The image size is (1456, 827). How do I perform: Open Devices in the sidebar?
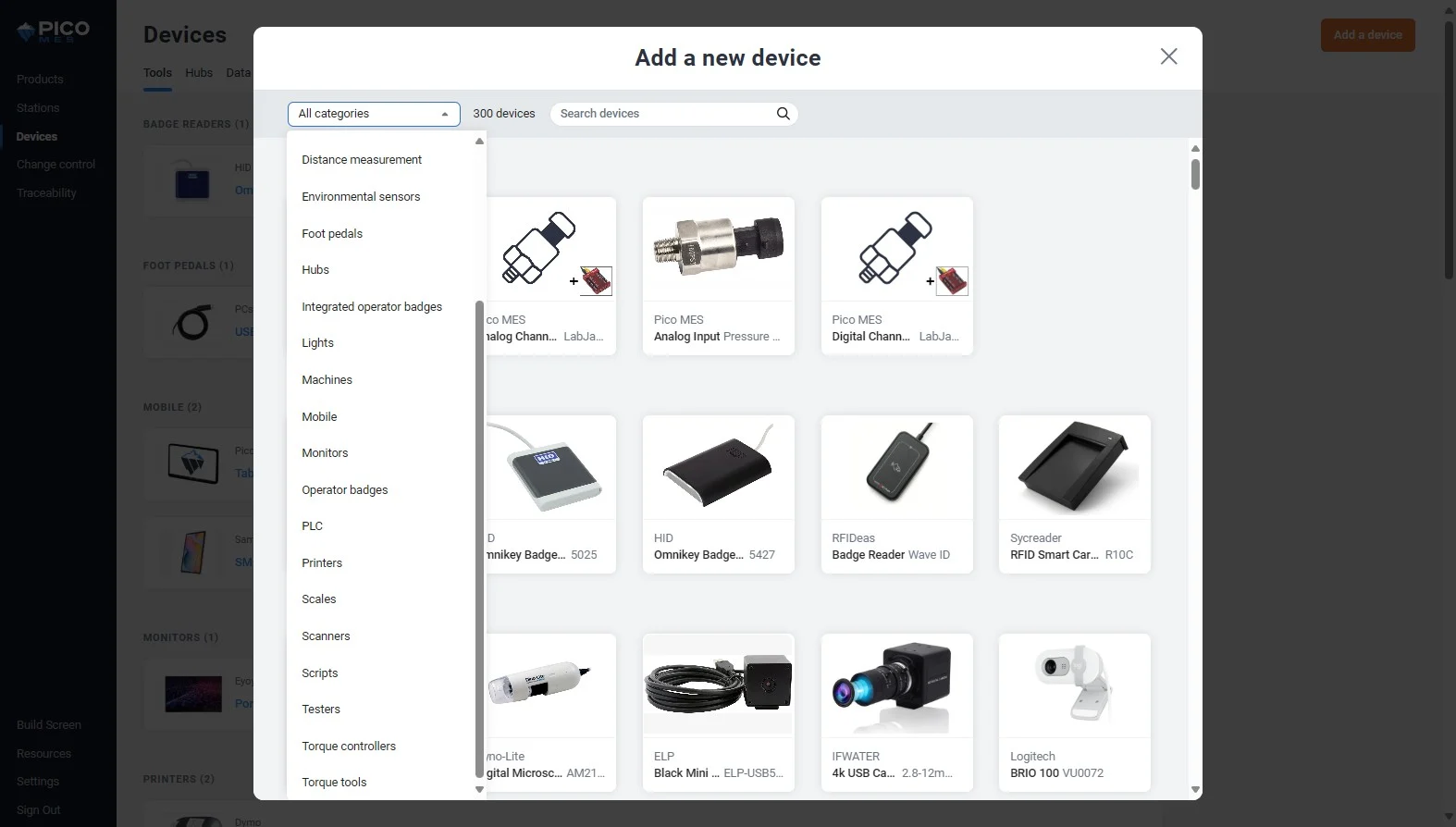(37, 137)
